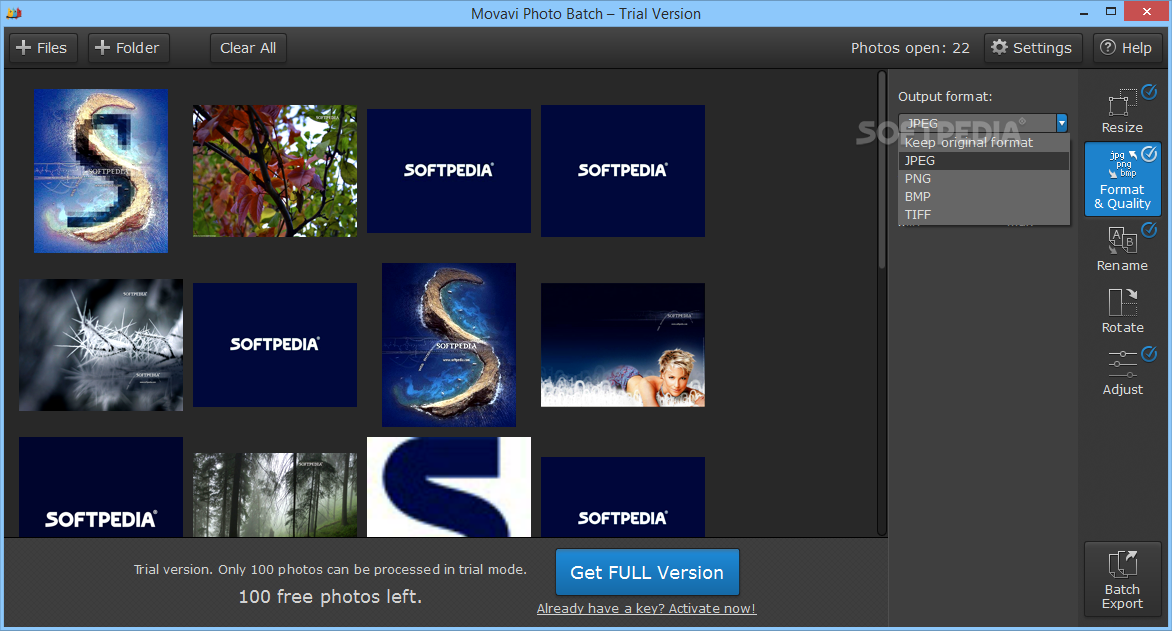Add photos with the Files button
1172x631 pixels.
pos(43,48)
